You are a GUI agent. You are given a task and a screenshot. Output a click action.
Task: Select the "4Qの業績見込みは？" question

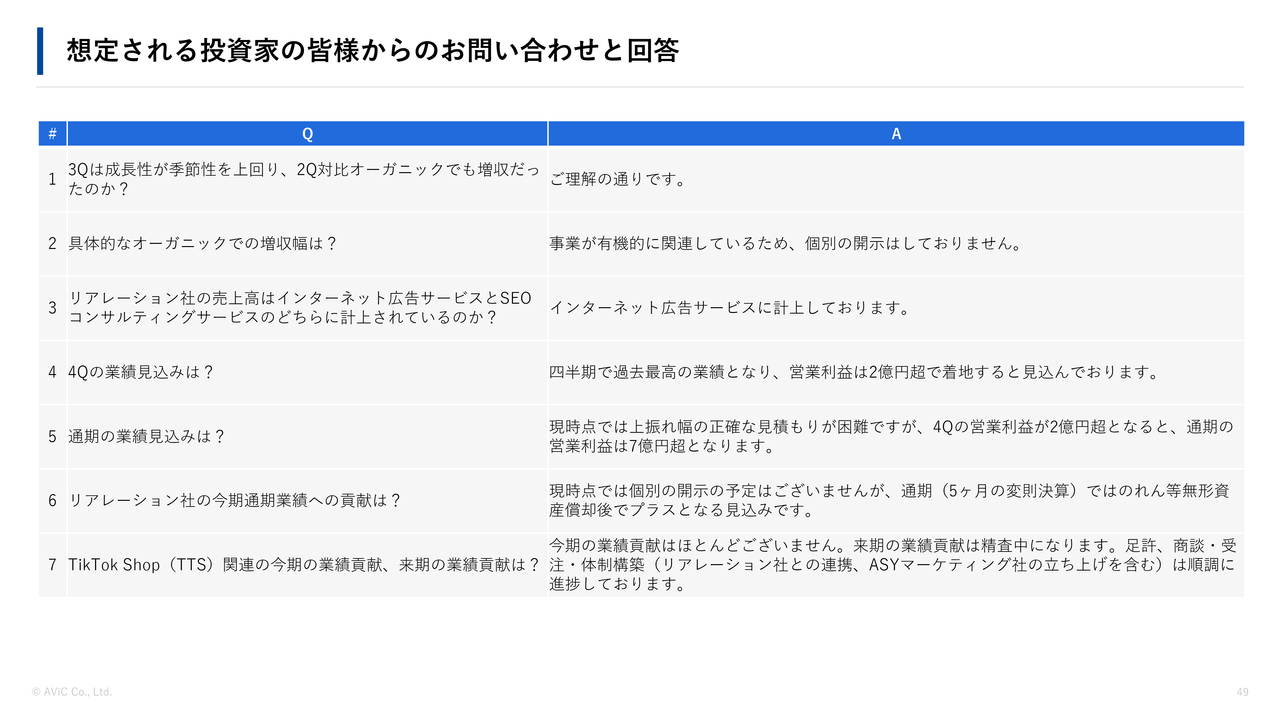point(141,372)
